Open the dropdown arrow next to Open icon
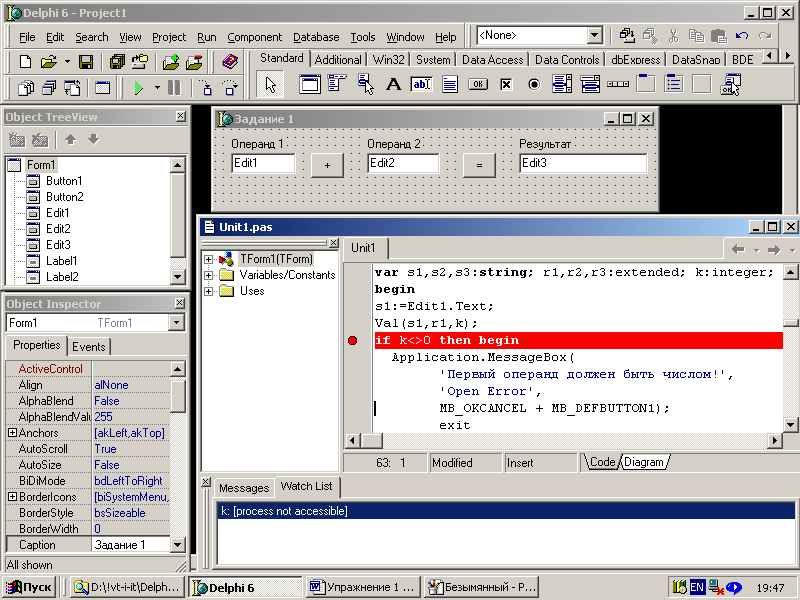Image resolution: width=800 pixels, height=600 pixels. pos(67,62)
